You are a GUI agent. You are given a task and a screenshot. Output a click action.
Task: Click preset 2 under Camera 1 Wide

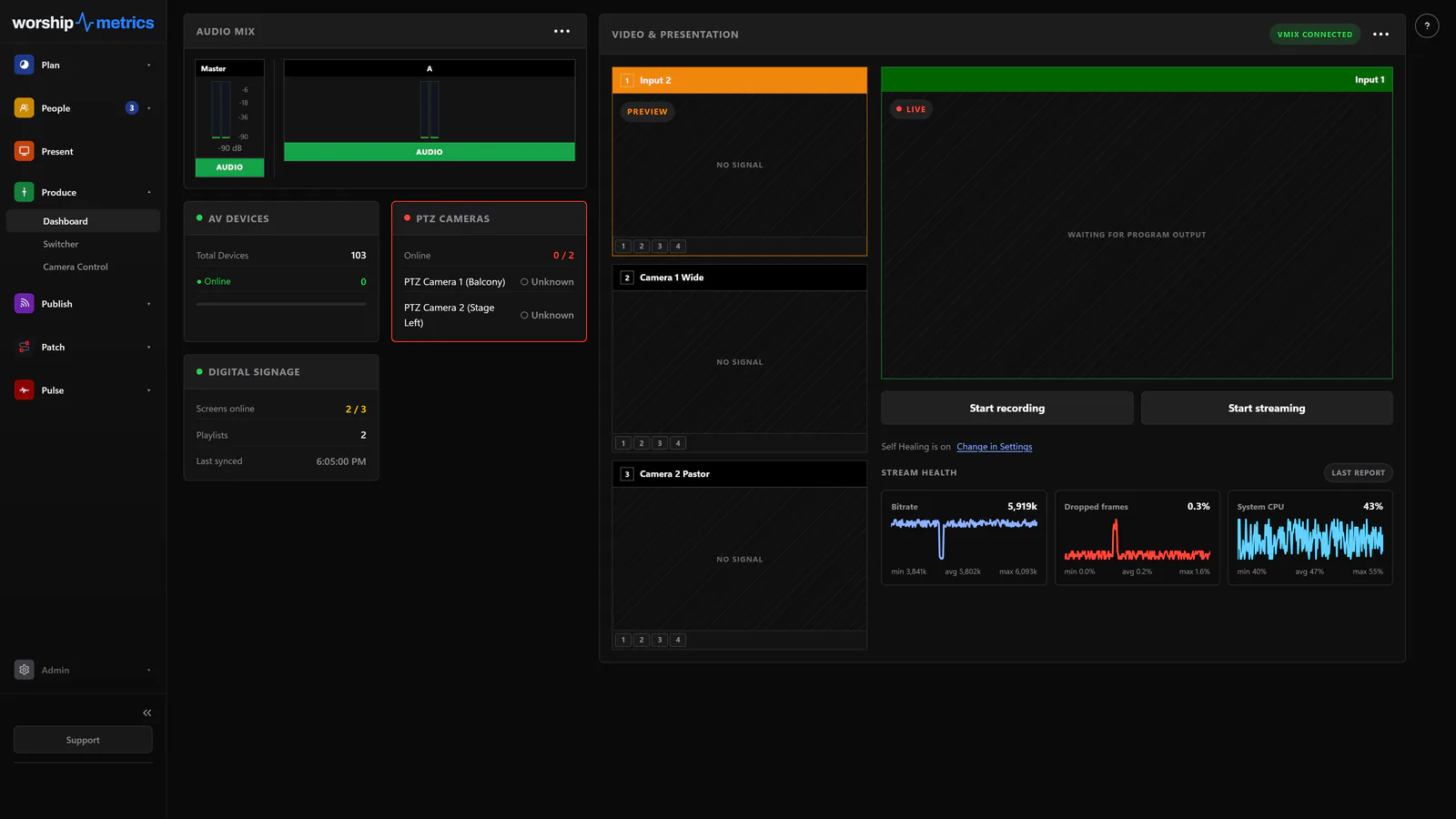[642, 443]
